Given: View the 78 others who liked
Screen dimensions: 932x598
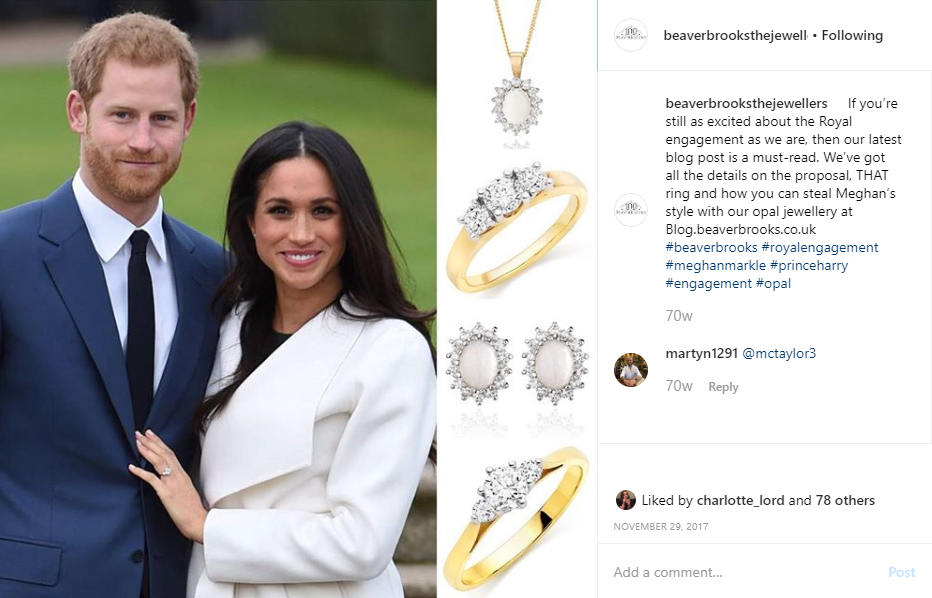Looking at the screenshot, I should coord(845,501).
